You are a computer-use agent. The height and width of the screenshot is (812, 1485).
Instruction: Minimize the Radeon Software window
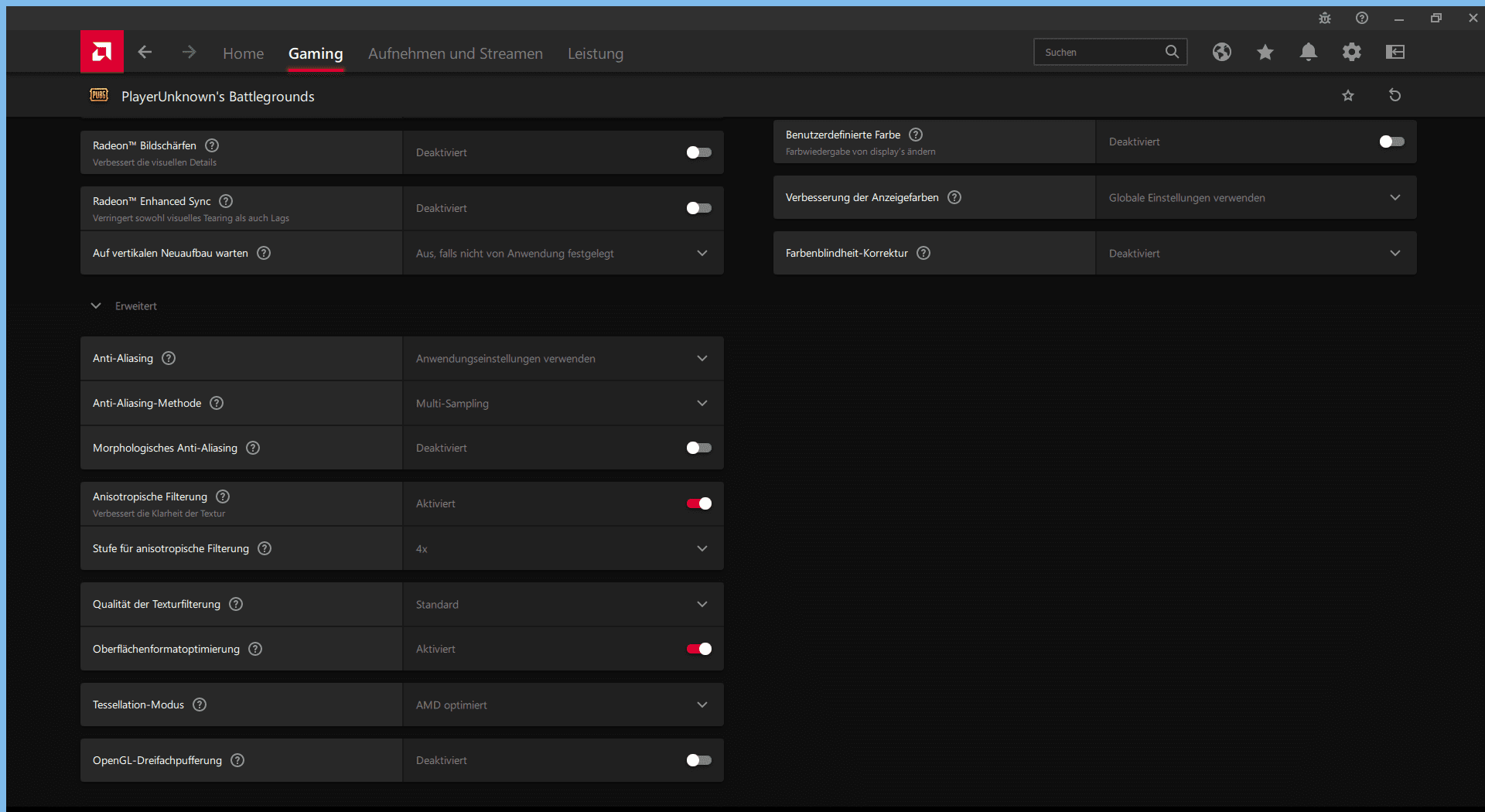[x=1399, y=18]
